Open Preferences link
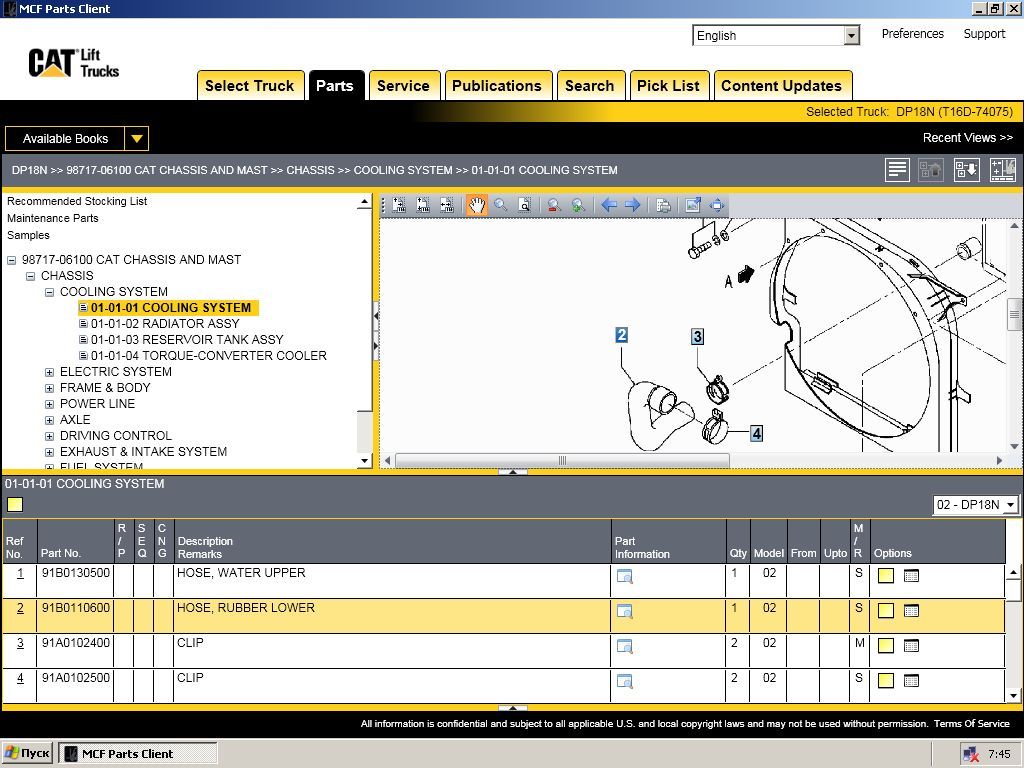1024x768 pixels. (x=912, y=34)
